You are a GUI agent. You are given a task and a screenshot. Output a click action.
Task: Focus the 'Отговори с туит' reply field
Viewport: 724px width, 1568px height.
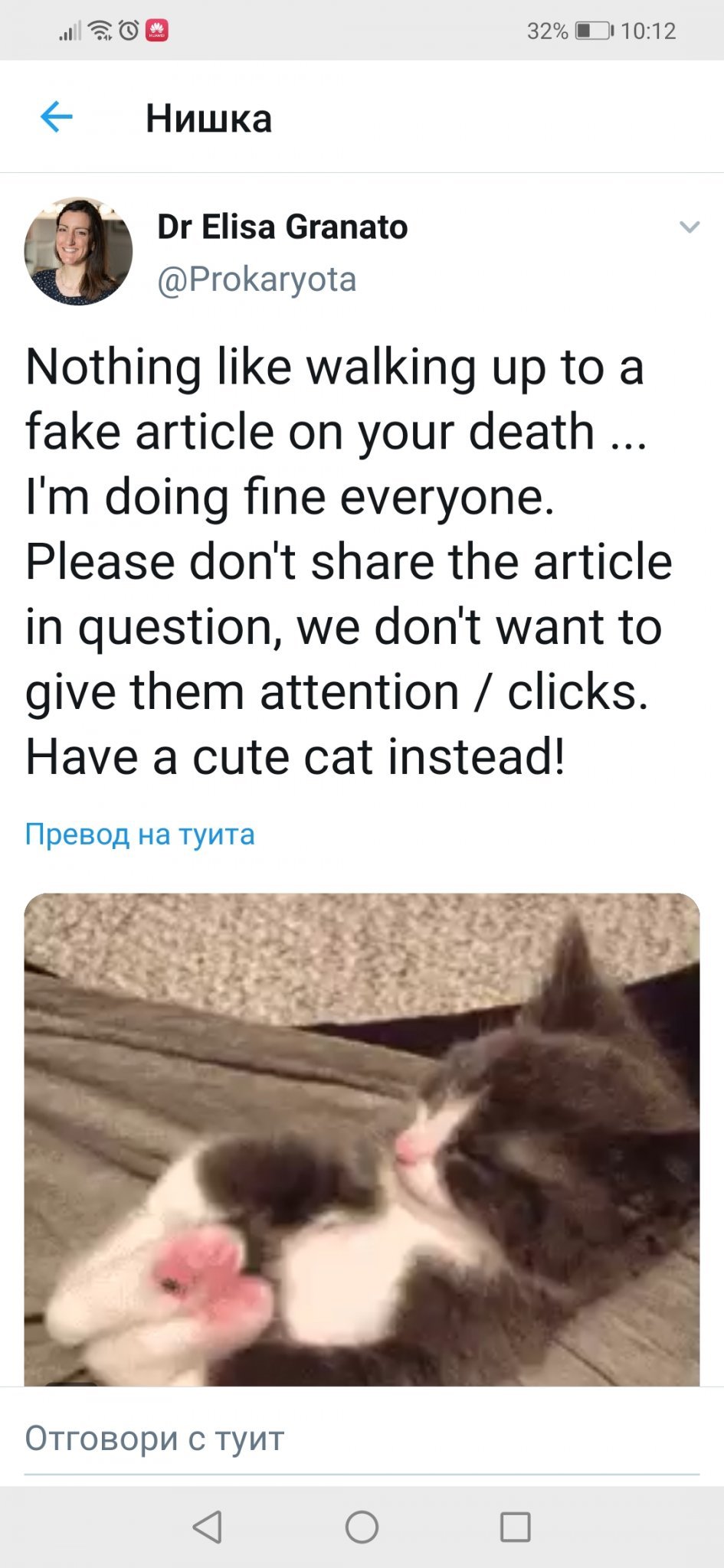click(362, 1438)
